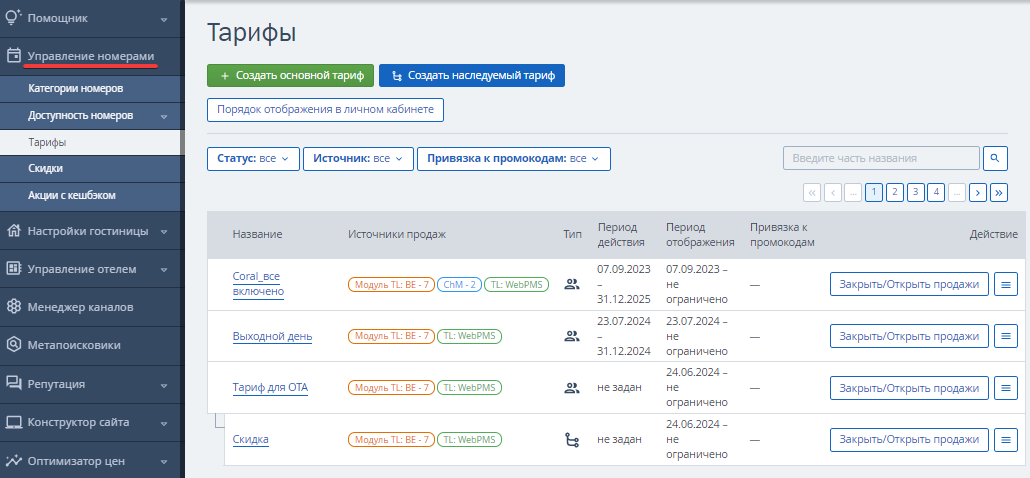
Task: Click the Репутация chat icon in sidebar
Action: 13,383
